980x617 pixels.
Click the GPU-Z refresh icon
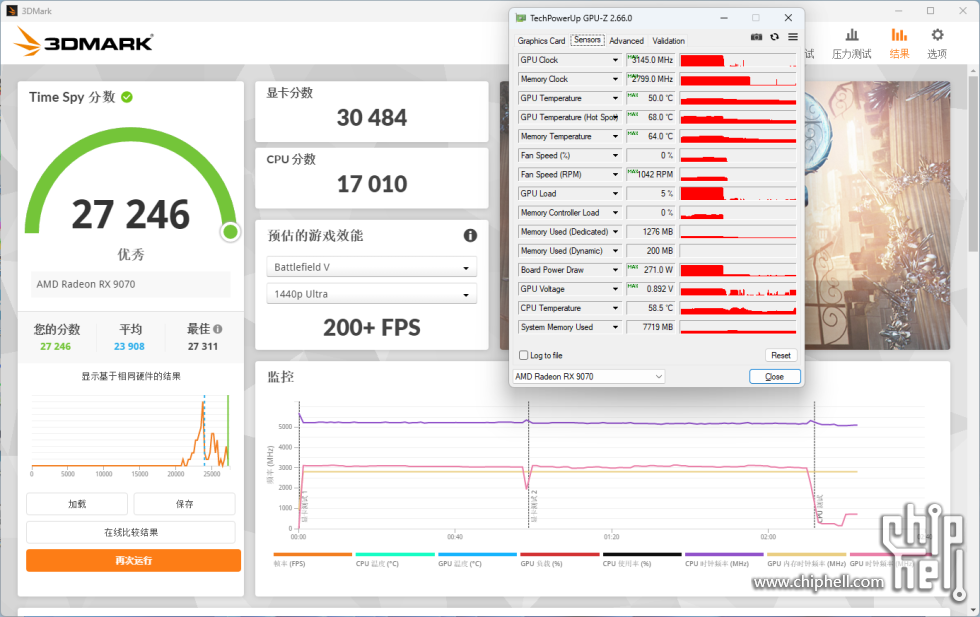[774, 37]
